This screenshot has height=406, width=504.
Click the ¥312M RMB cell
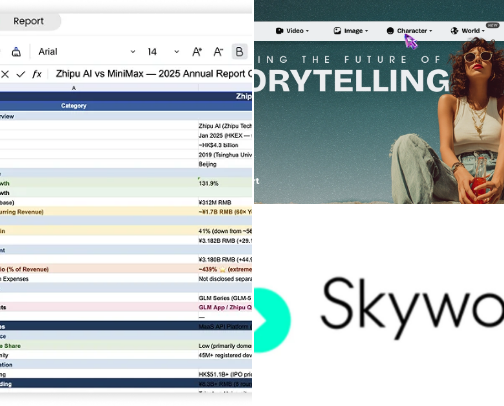(x=225, y=202)
